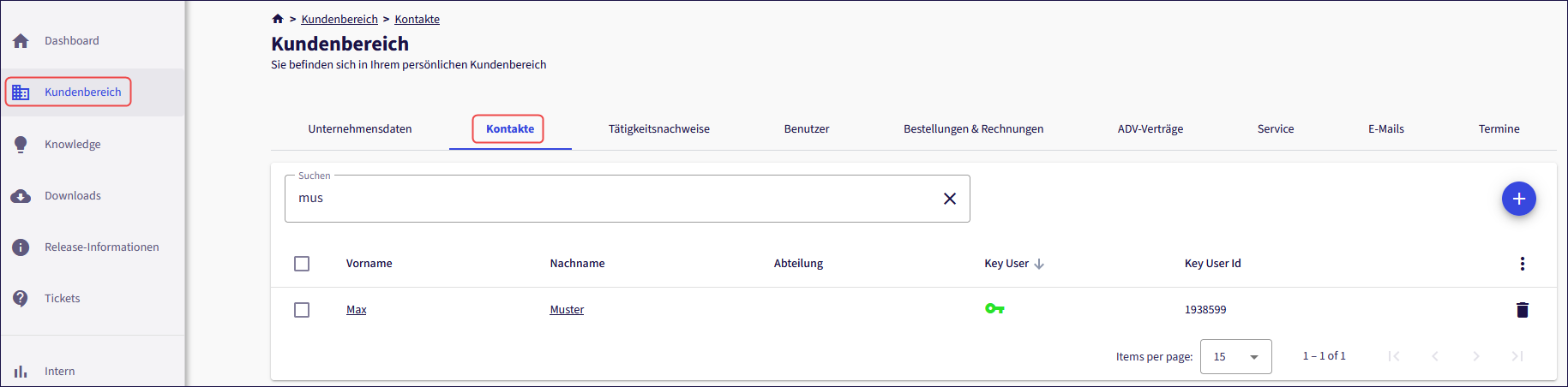
Task: Clear the search field with X
Action: coord(949,199)
